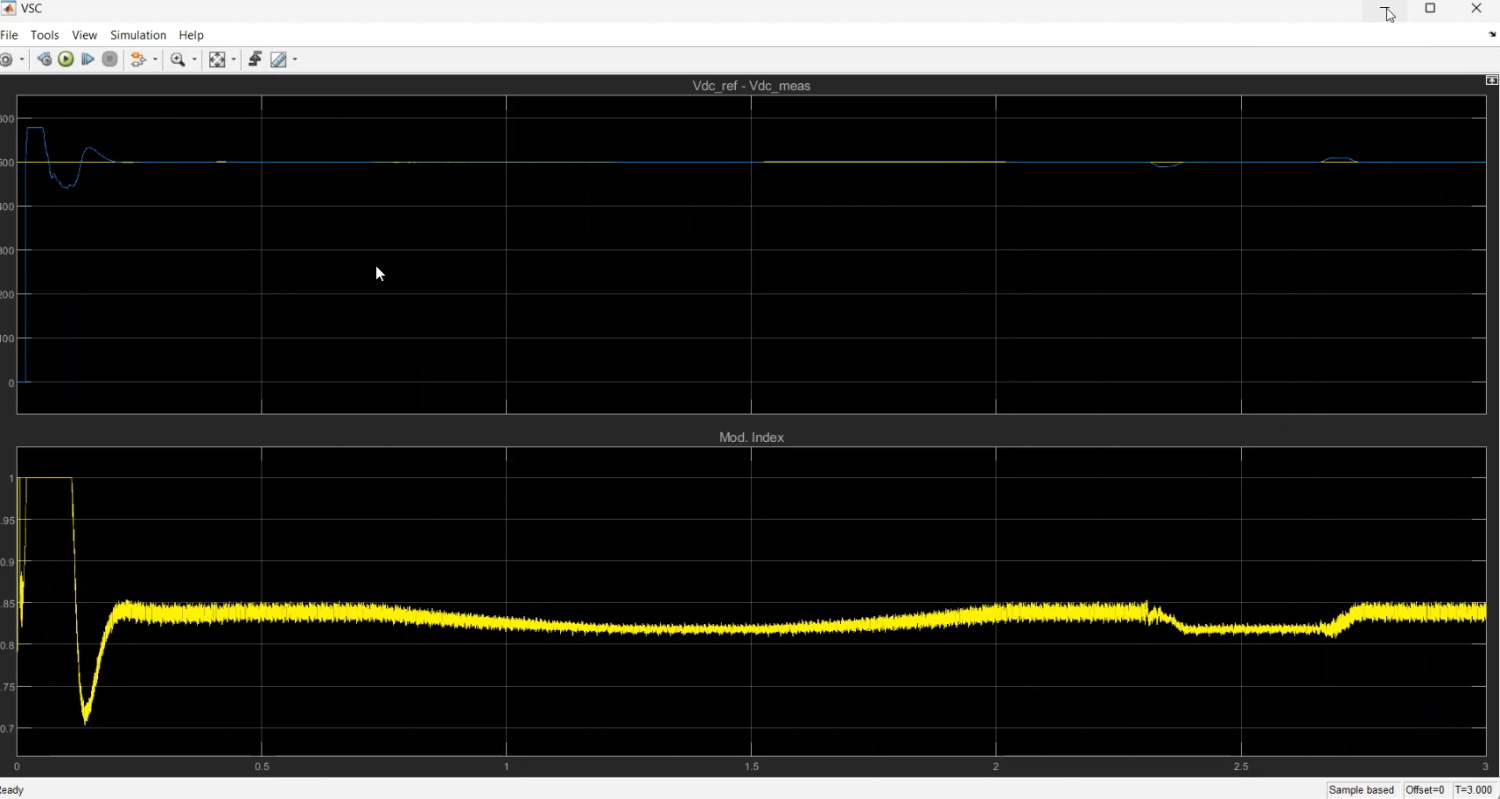Expand the Configuration Properties dropdown arrow

tap(22, 60)
